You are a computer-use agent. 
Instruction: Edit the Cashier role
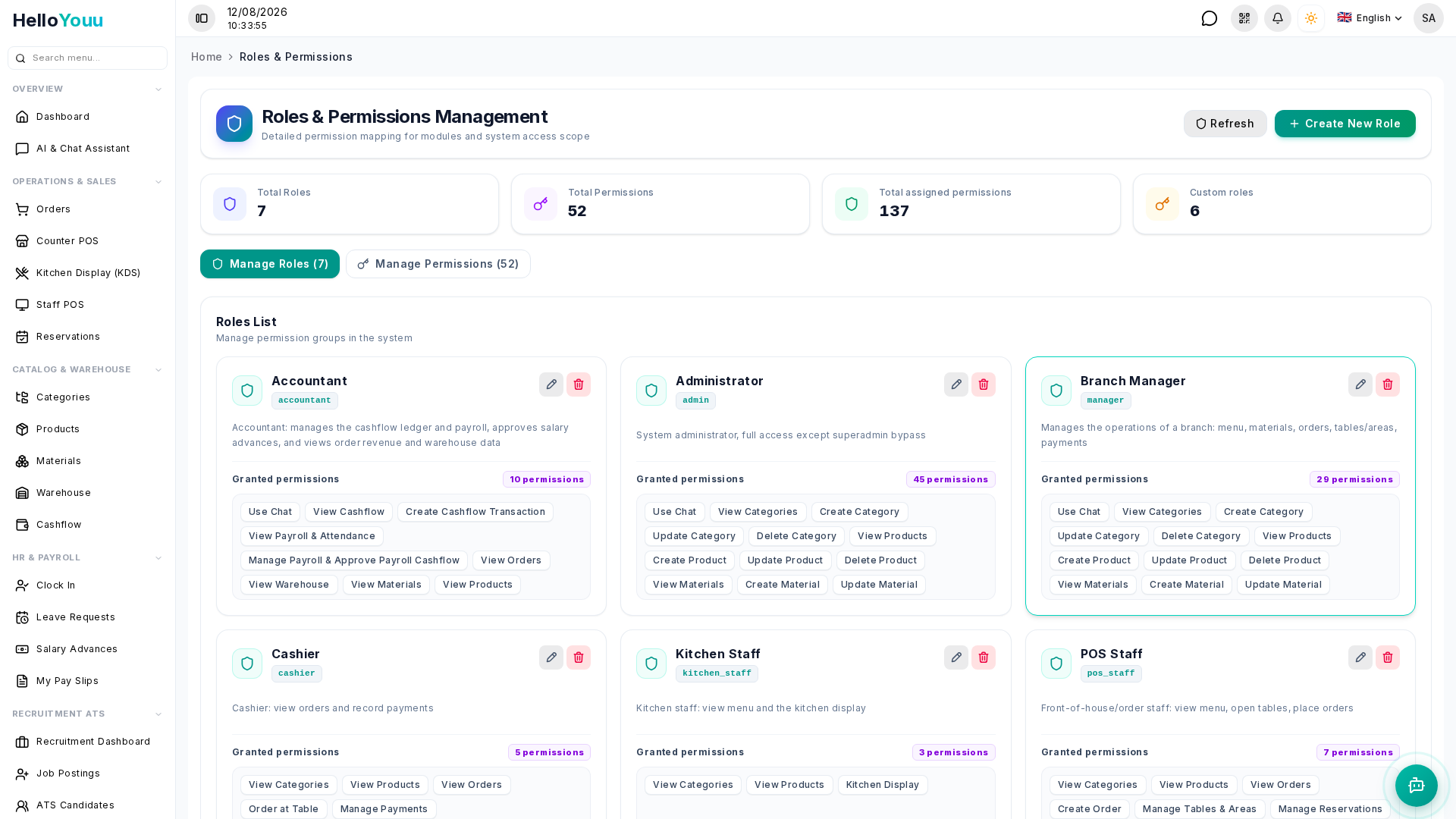(x=551, y=657)
